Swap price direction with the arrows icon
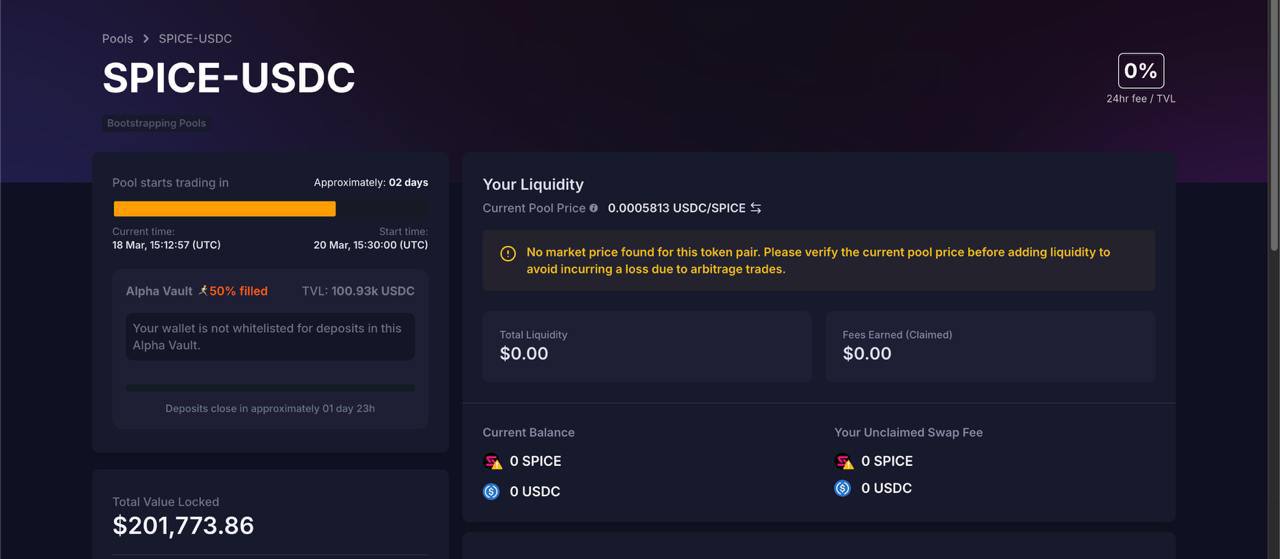This screenshot has width=1280, height=559. pos(756,208)
